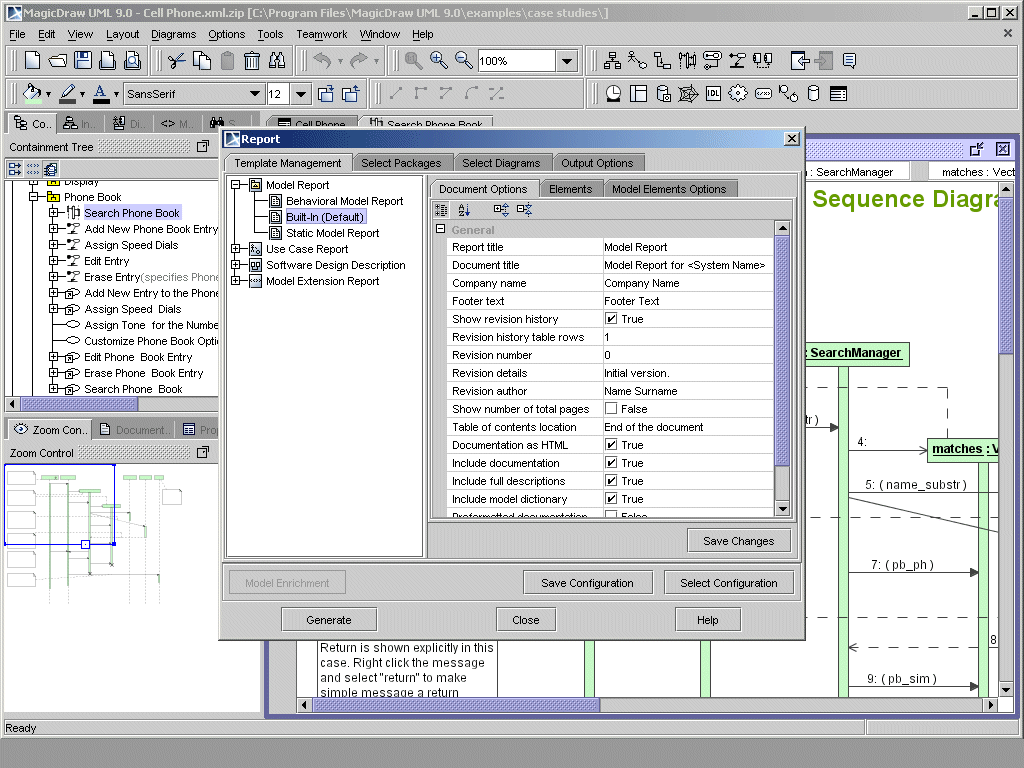
Task: Click the database cylinder toolbar icon
Action: (x=813, y=94)
